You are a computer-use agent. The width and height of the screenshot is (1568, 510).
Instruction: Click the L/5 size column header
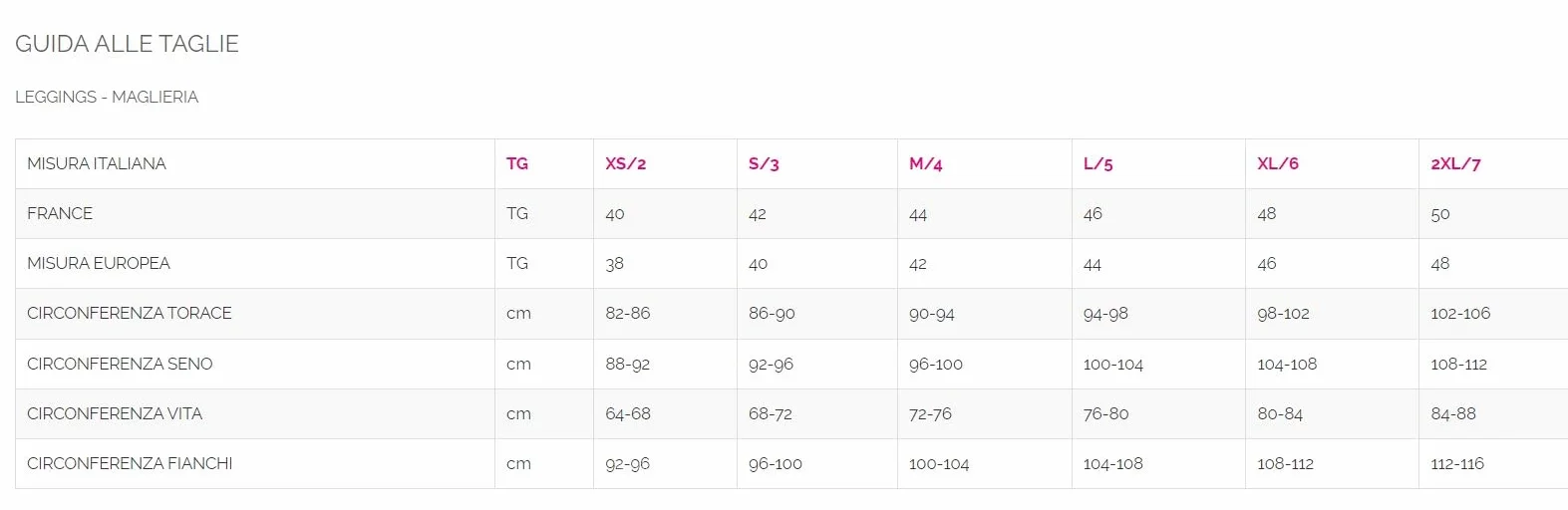(1098, 163)
